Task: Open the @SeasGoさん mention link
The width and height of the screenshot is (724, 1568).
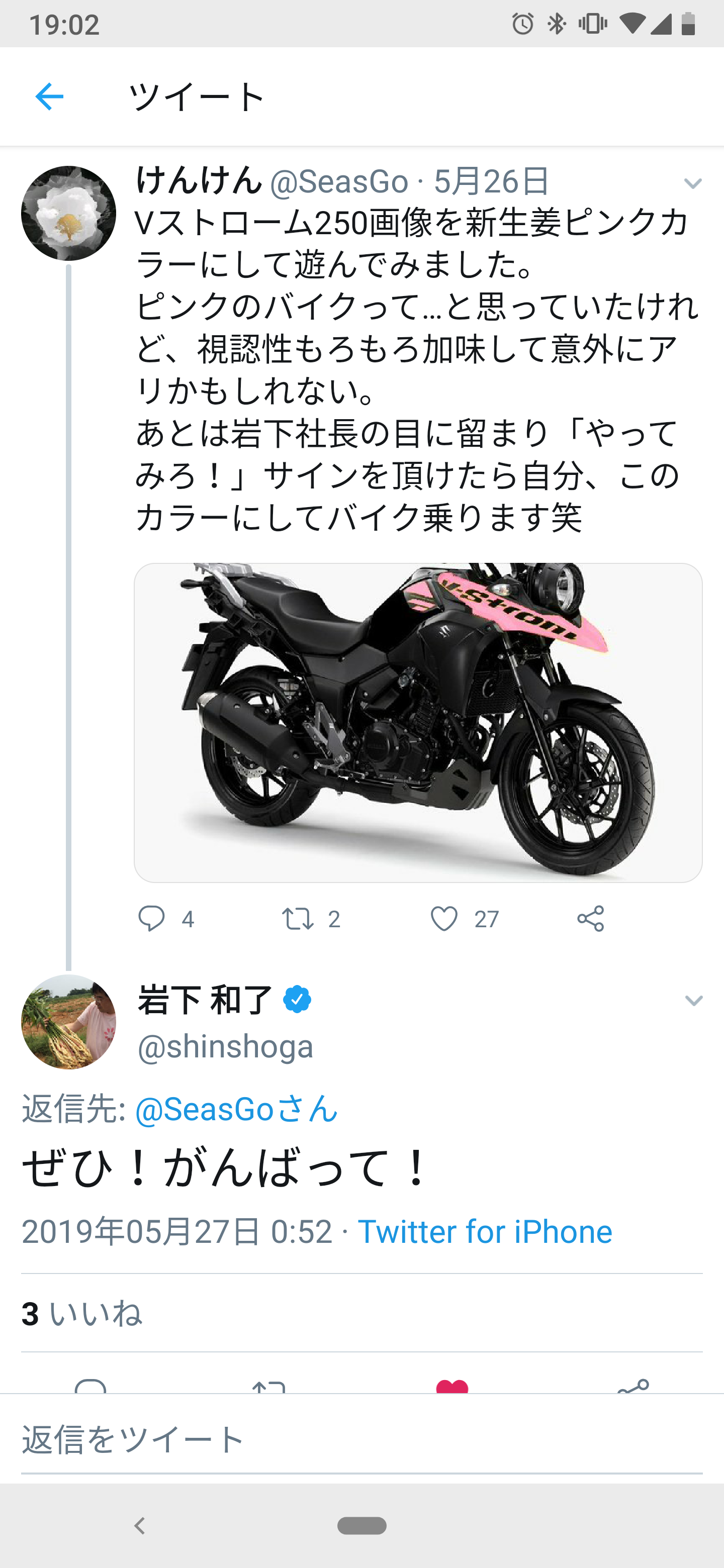Action: [236, 1109]
